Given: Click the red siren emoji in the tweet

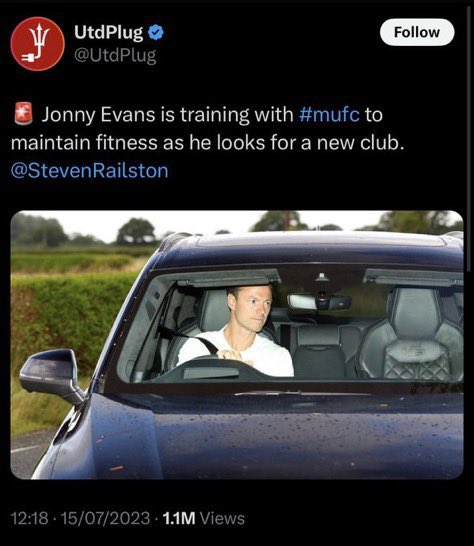Looking at the screenshot, I should 23,114.
